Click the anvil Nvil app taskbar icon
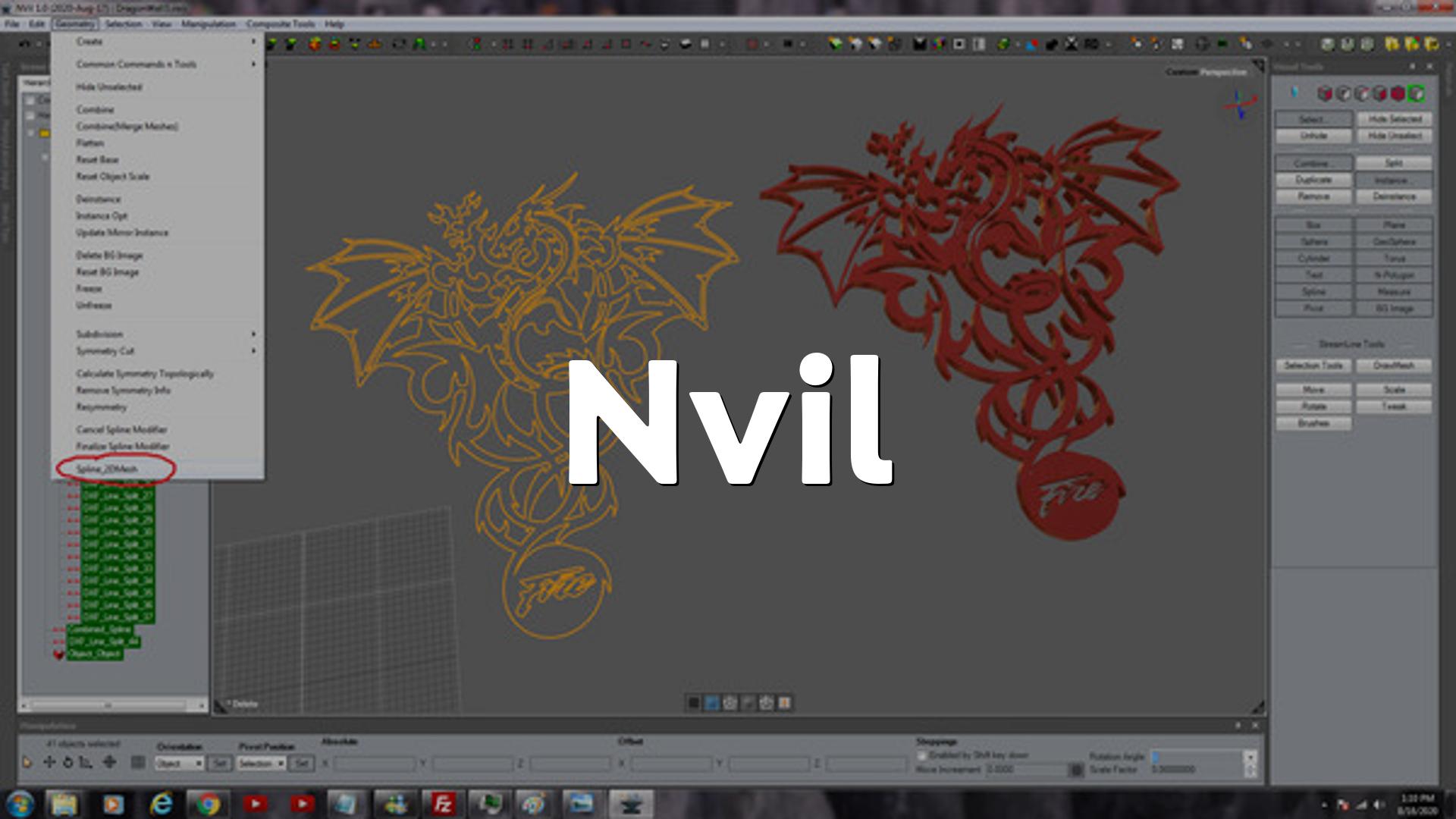The image size is (1456, 819). pos(630,804)
